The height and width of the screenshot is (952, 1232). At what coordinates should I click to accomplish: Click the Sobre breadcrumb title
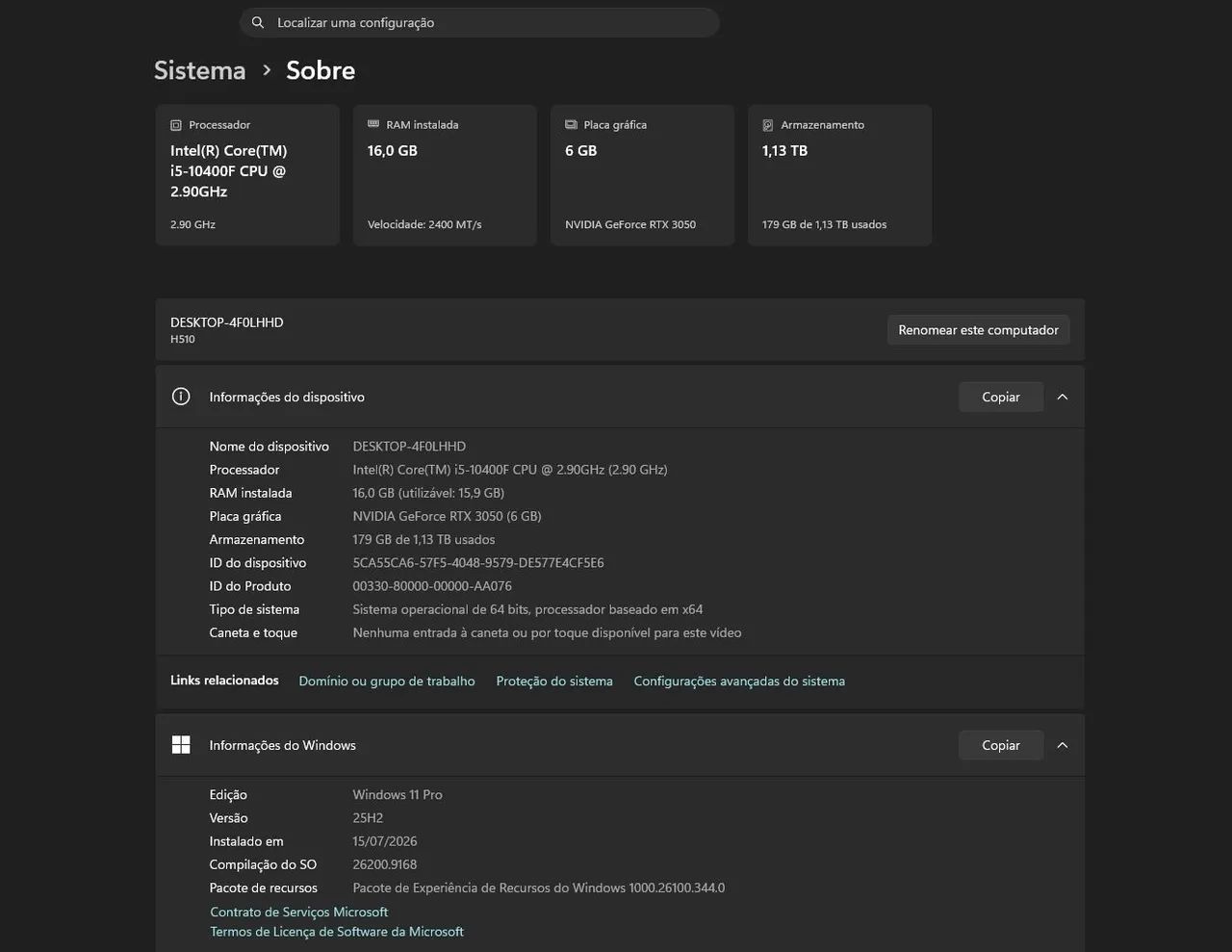[x=321, y=70]
